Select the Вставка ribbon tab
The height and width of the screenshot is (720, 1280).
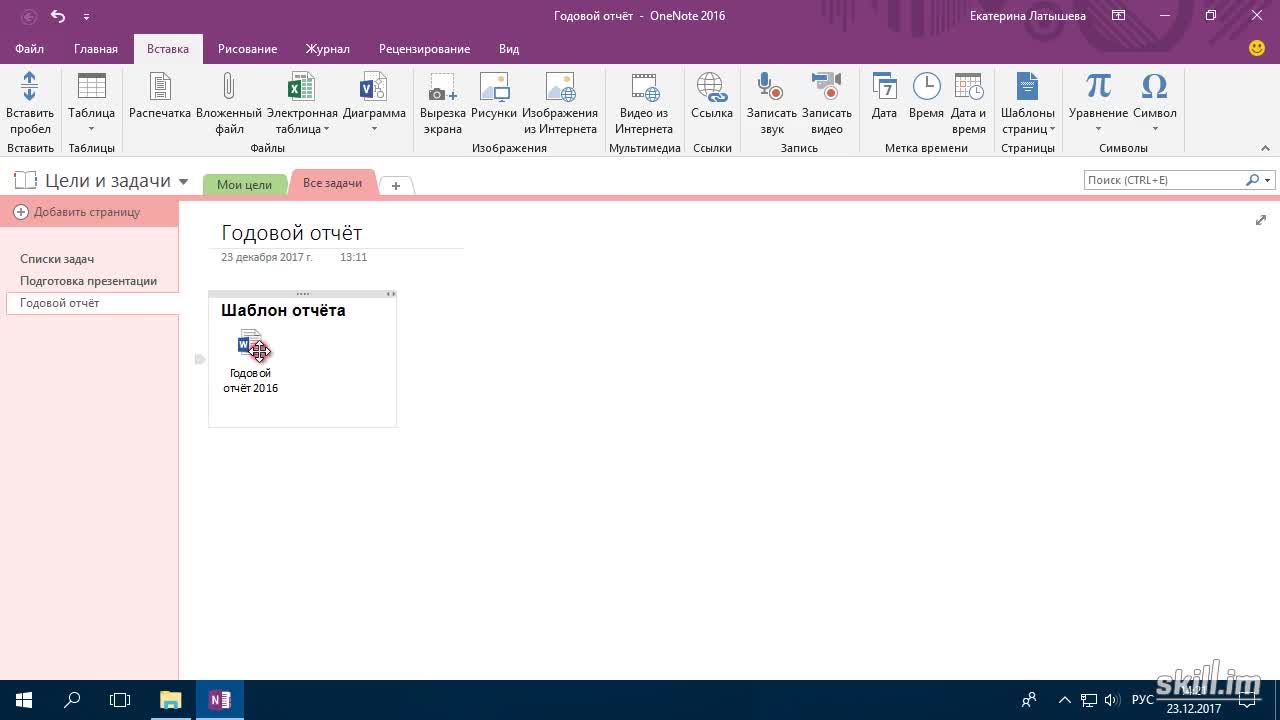[168, 49]
